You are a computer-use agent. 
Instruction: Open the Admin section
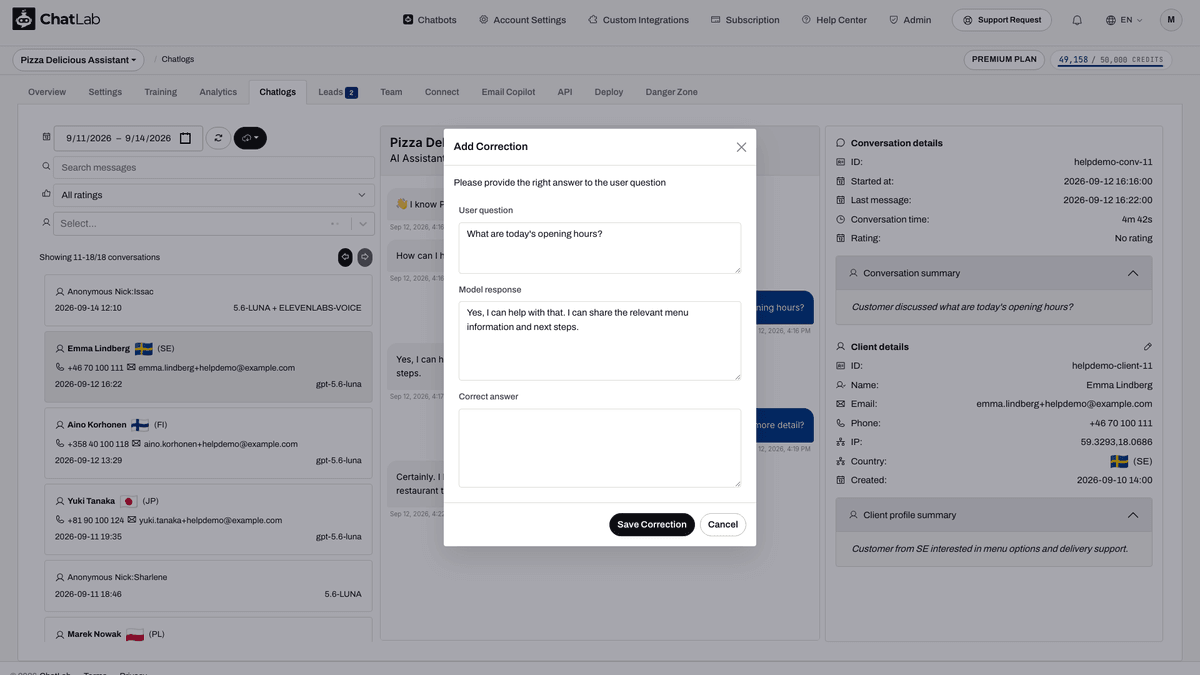coord(909,20)
